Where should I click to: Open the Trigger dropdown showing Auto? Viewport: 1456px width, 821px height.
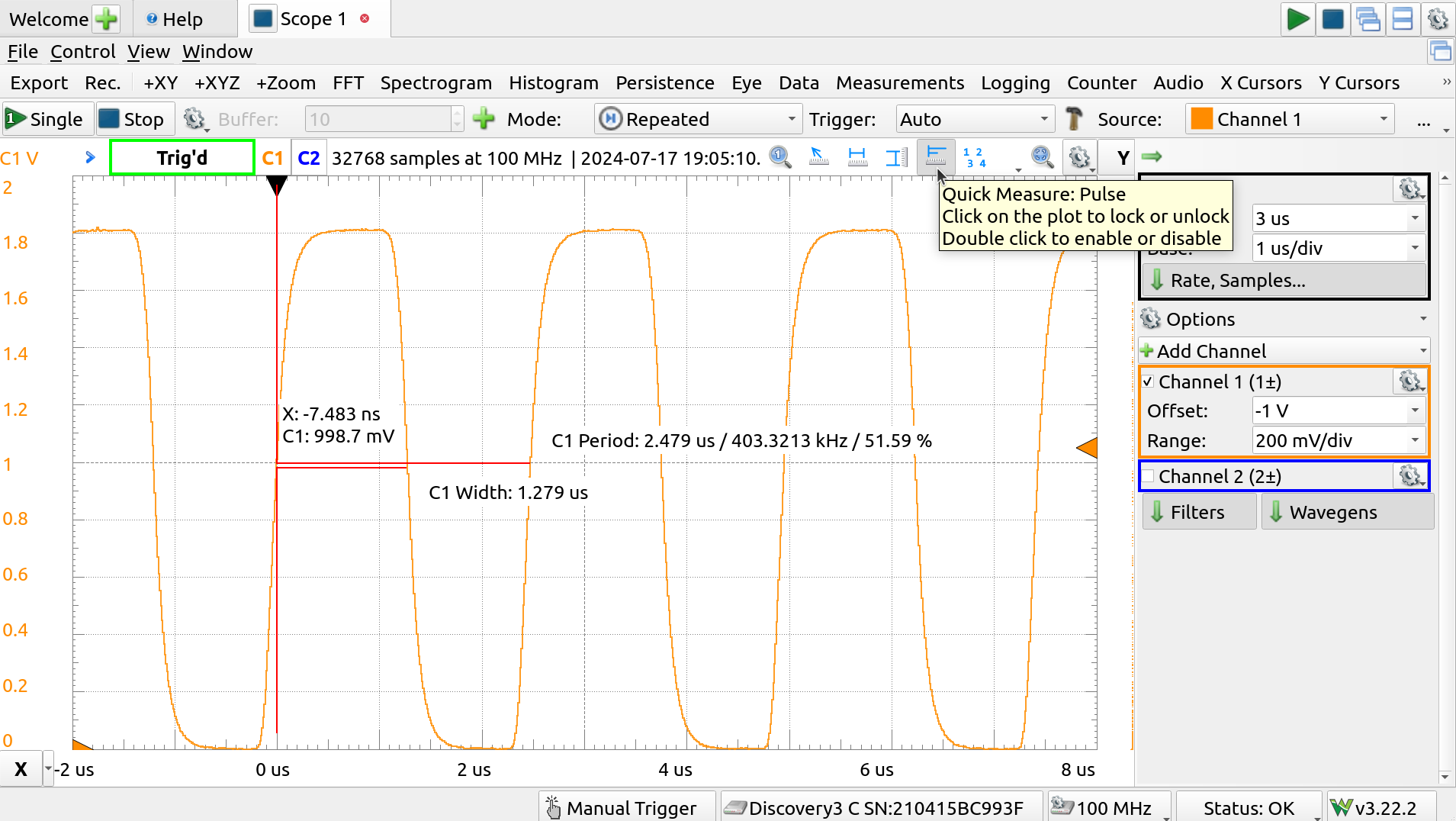975,119
